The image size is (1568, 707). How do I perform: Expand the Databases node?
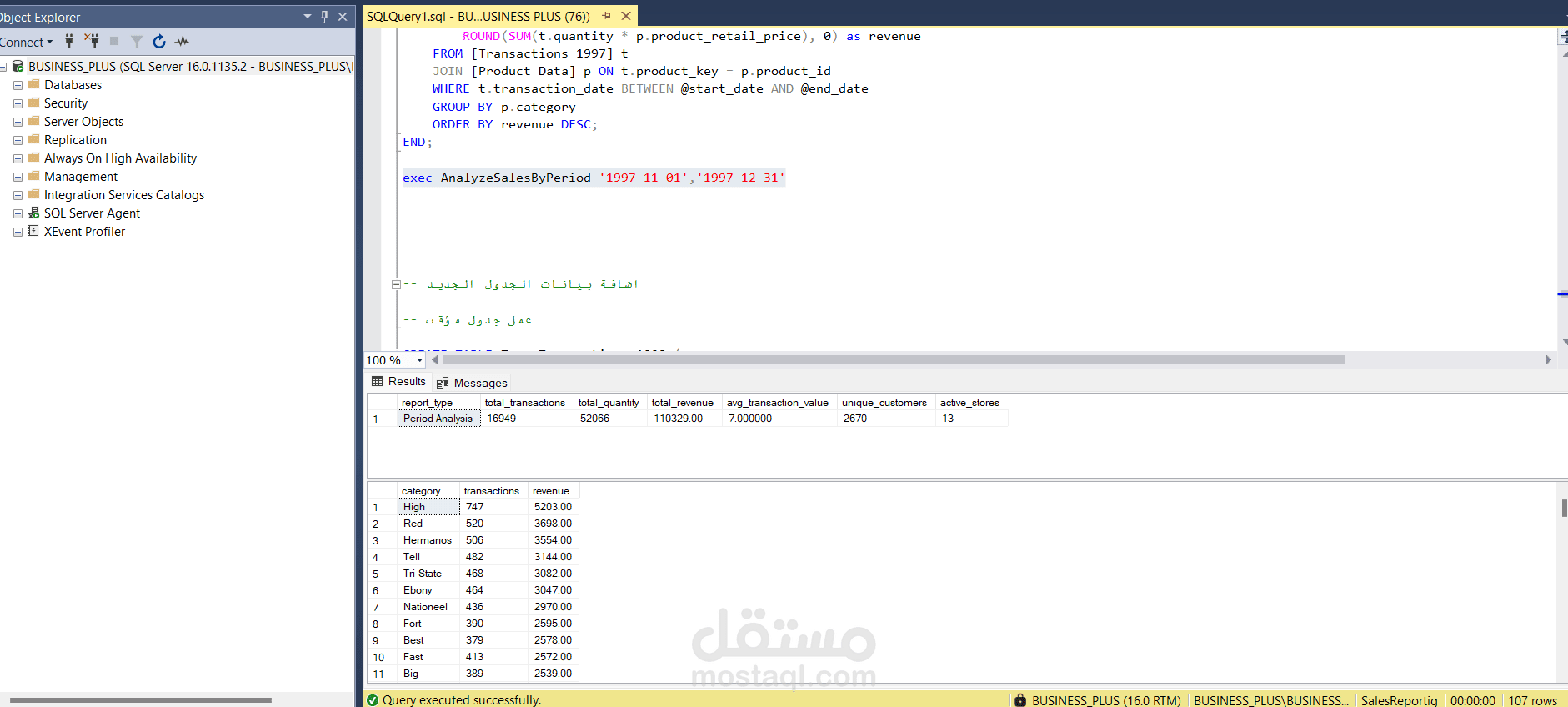point(18,85)
